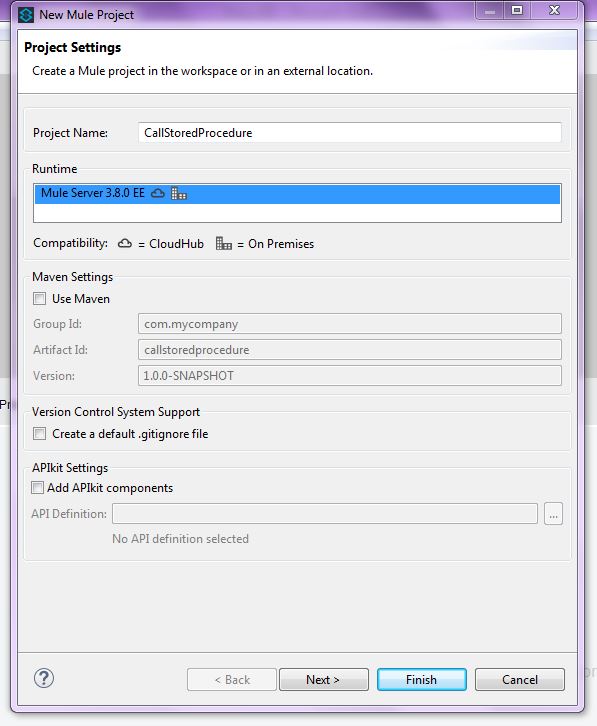
Task: Maximize the New Mule Project window
Action: 517,10
